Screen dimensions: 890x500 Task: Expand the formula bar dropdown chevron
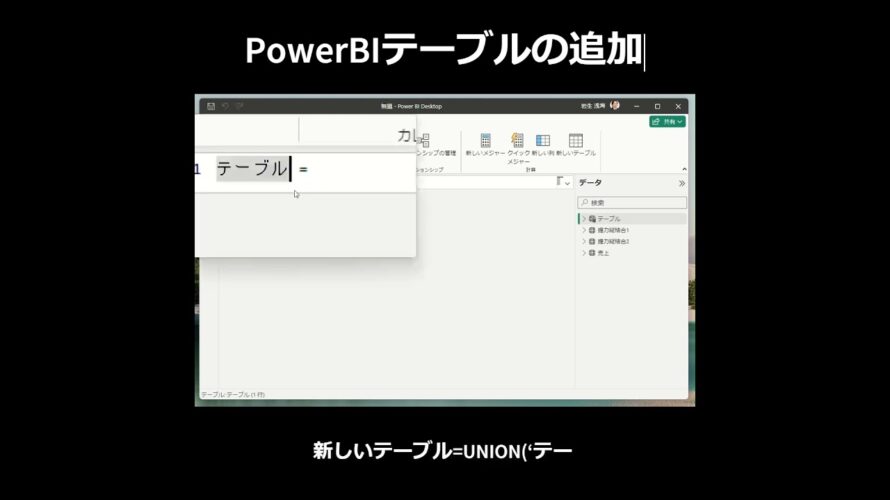coord(567,183)
